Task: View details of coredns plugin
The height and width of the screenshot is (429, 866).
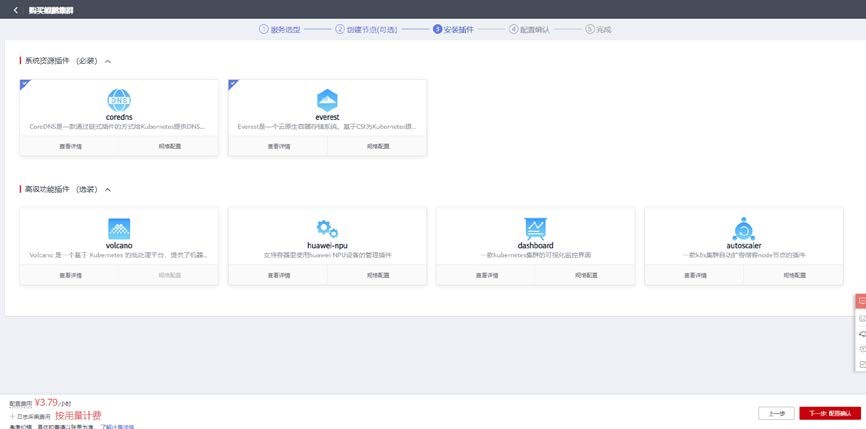Action: coord(70,146)
